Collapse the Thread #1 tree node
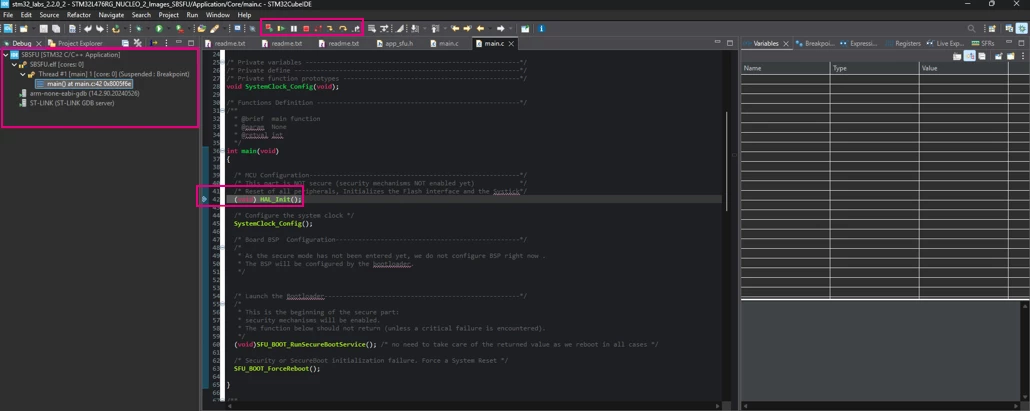The width and height of the screenshot is (1030, 411). coord(22,74)
